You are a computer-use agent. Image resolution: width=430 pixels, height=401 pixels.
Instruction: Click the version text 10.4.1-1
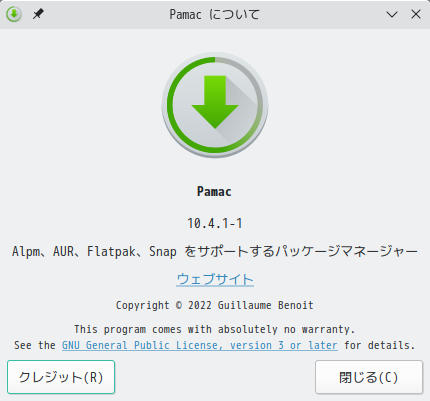(215, 223)
